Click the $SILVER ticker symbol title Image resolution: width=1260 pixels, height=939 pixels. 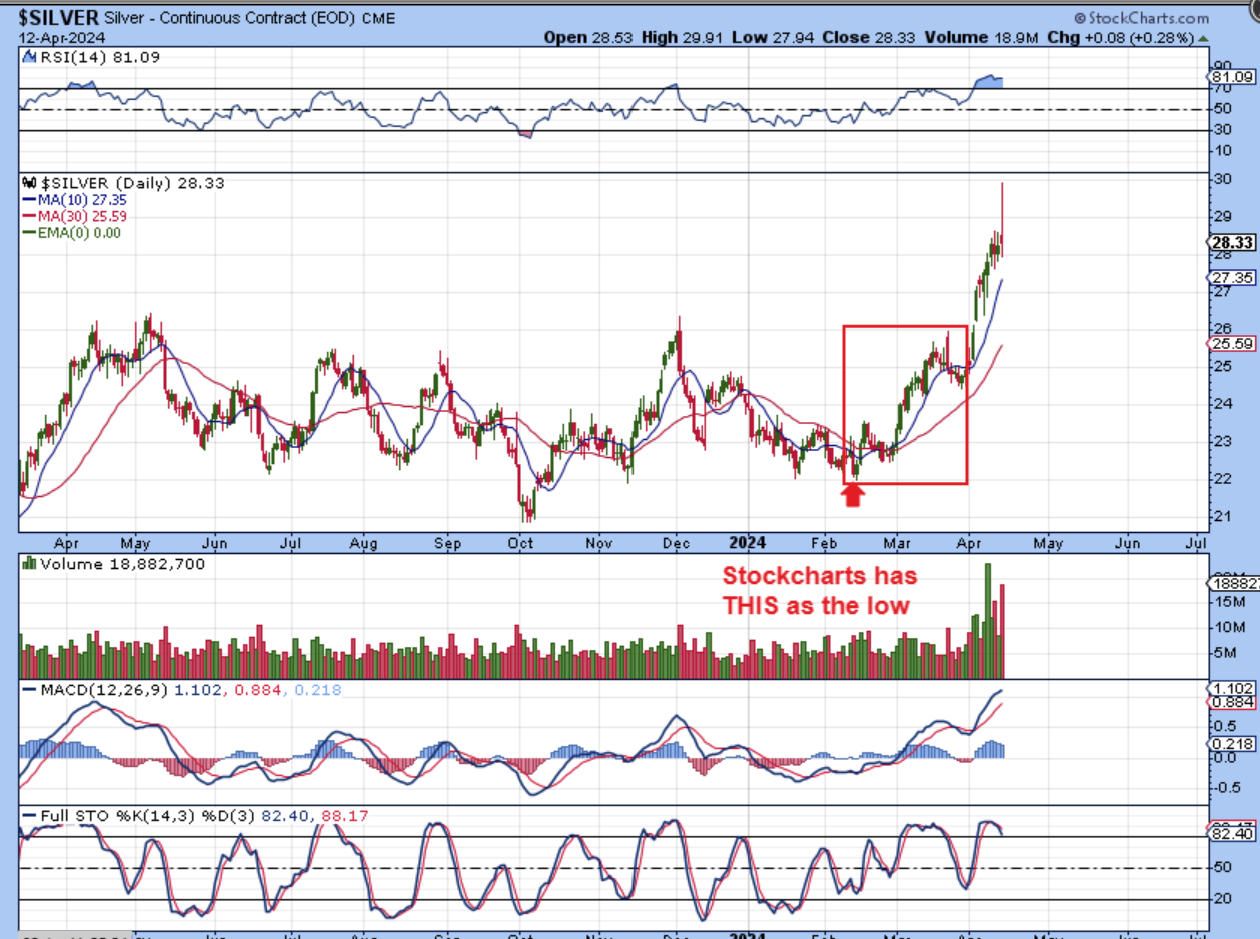click(x=59, y=18)
